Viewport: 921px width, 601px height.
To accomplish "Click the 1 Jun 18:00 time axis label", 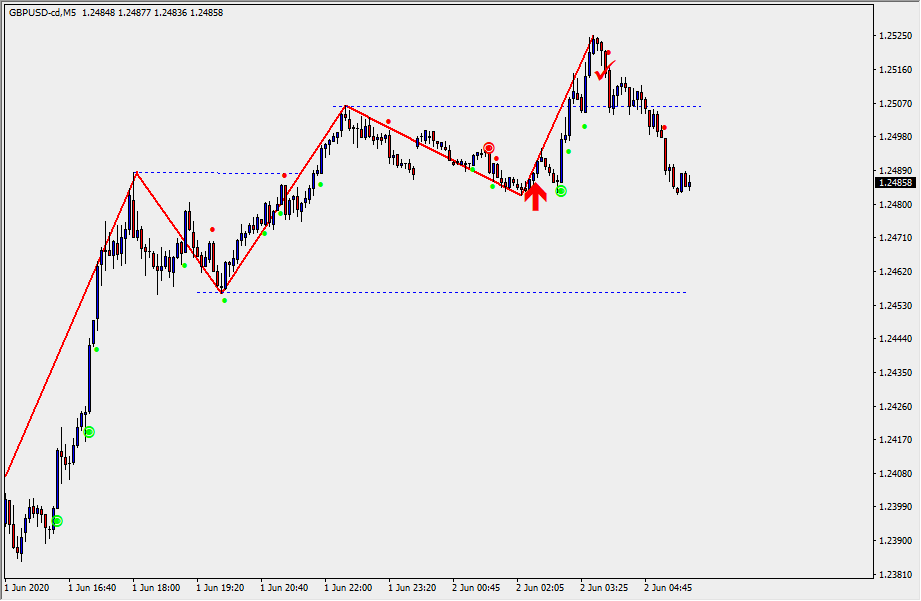I will [156, 588].
